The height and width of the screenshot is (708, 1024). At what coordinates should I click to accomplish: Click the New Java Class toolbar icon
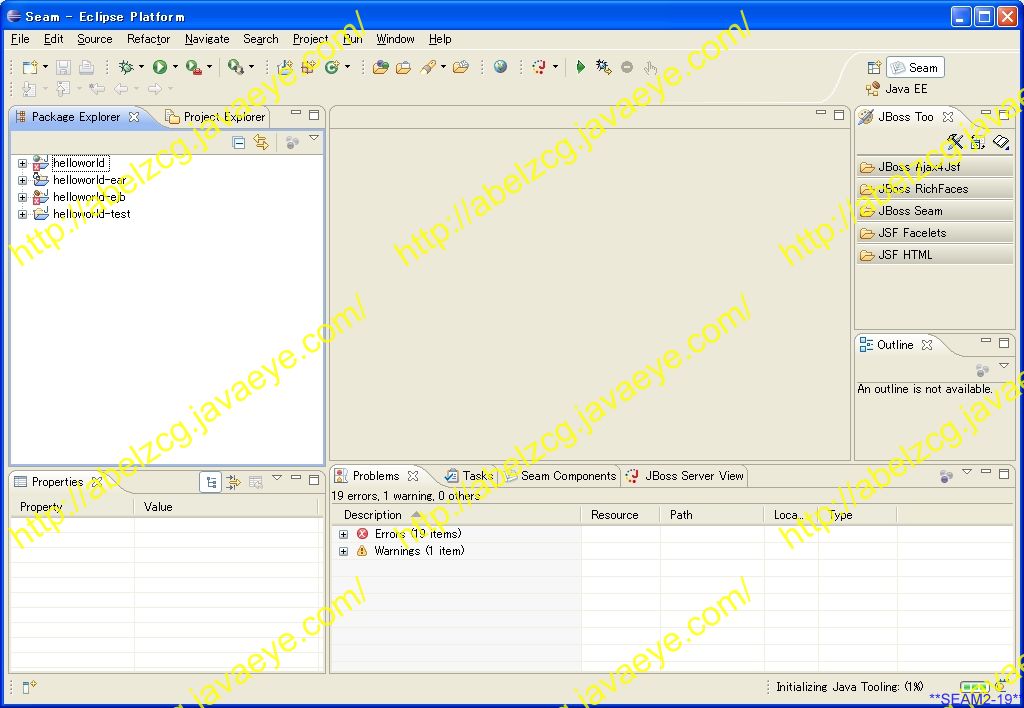tap(332, 67)
